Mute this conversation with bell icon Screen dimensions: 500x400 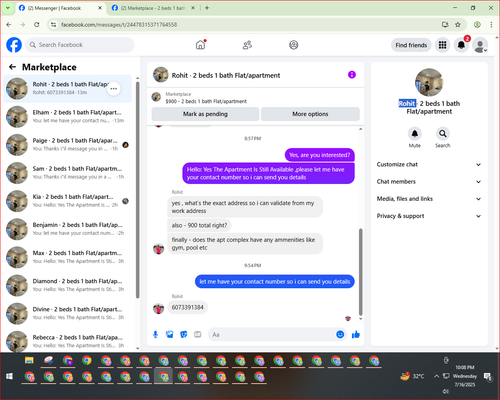click(x=415, y=134)
